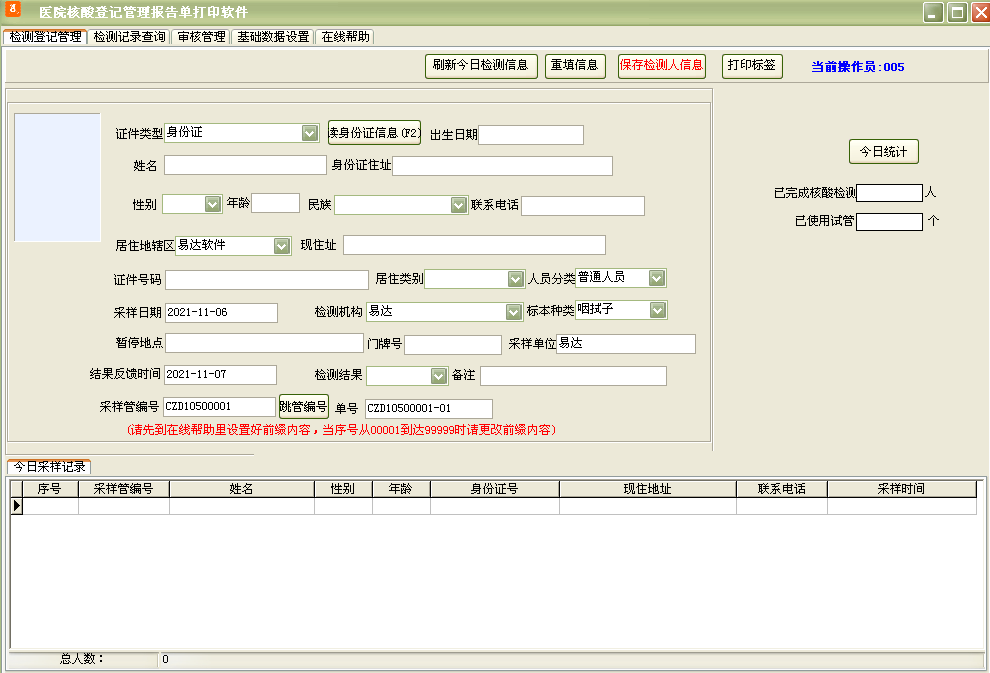
Task: Click the 打印标签 button
Action: coord(752,66)
